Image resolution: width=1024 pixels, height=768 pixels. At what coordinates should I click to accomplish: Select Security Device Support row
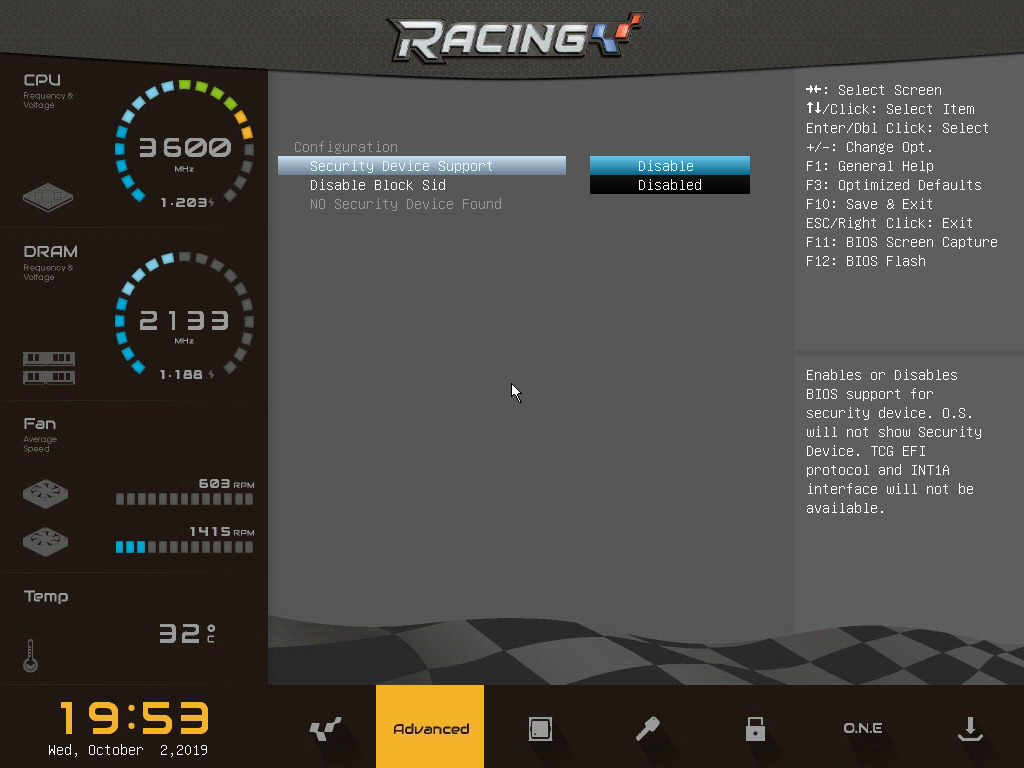[422, 166]
